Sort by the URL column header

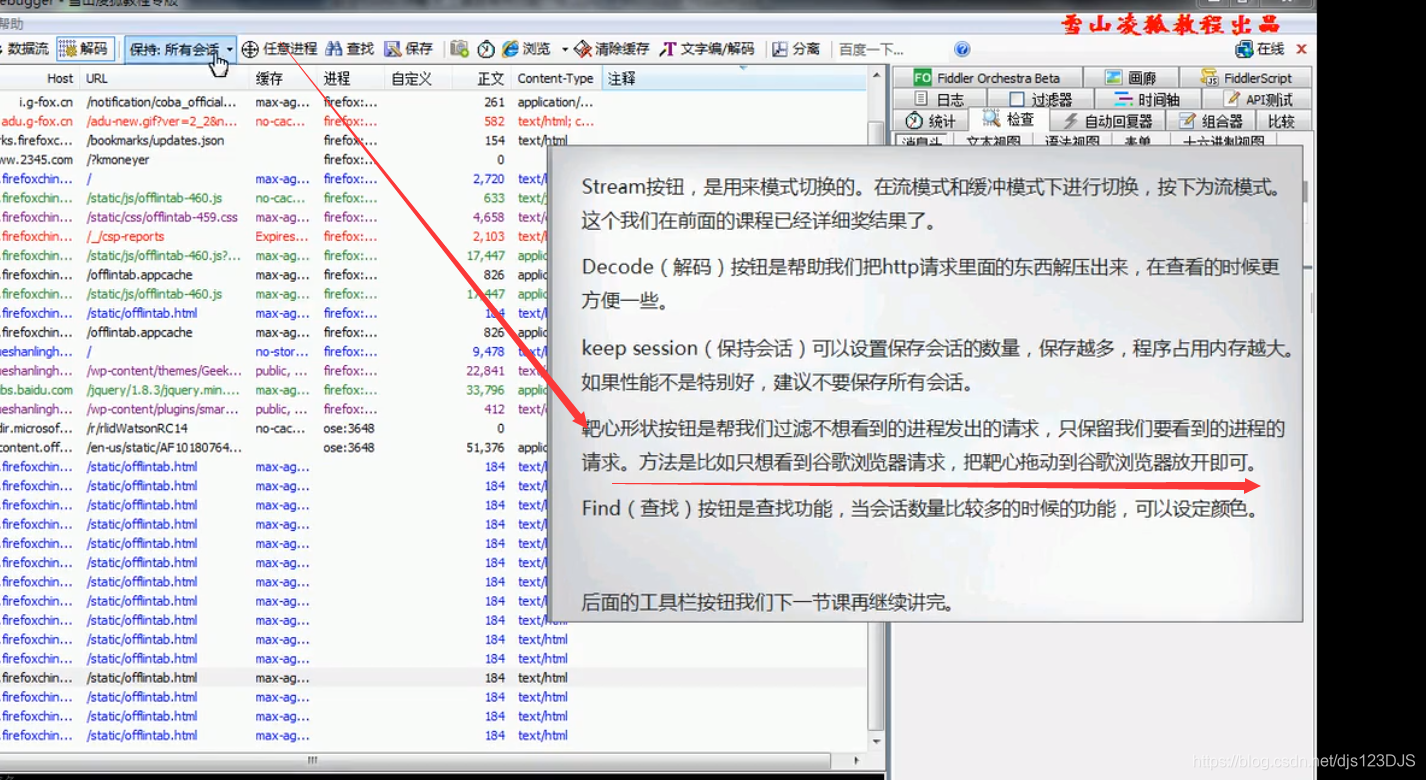coord(165,78)
